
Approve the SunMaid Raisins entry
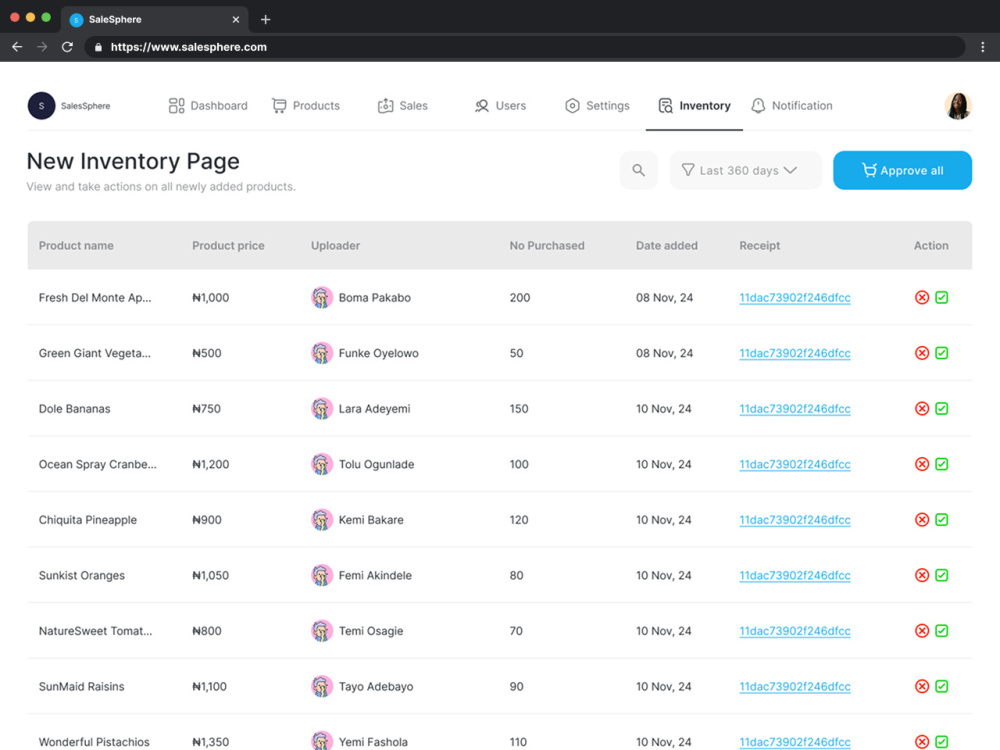click(x=941, y=686)
